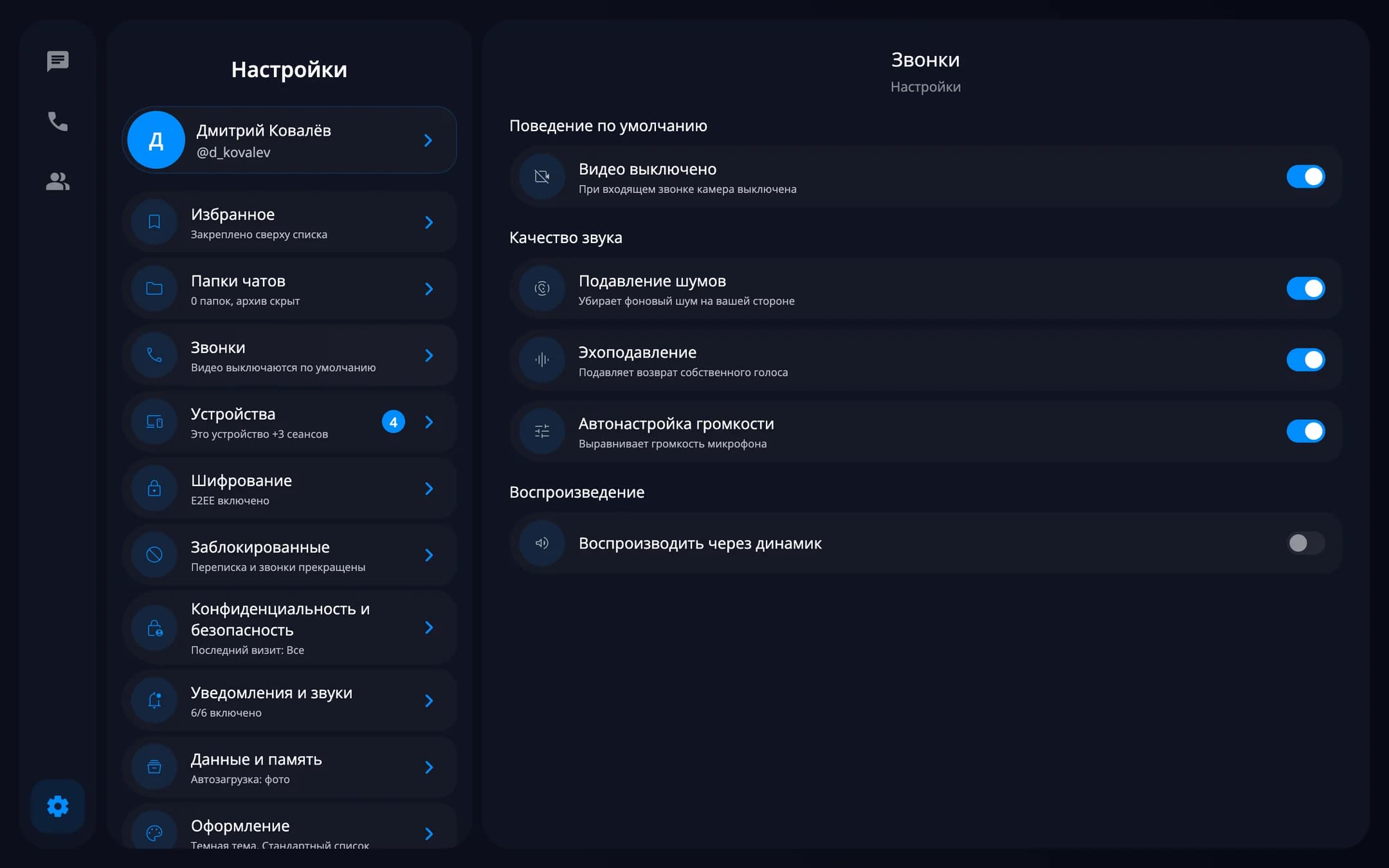Open the Уведомления и звуки entry

pyautogui.click(x=289, y=700)
